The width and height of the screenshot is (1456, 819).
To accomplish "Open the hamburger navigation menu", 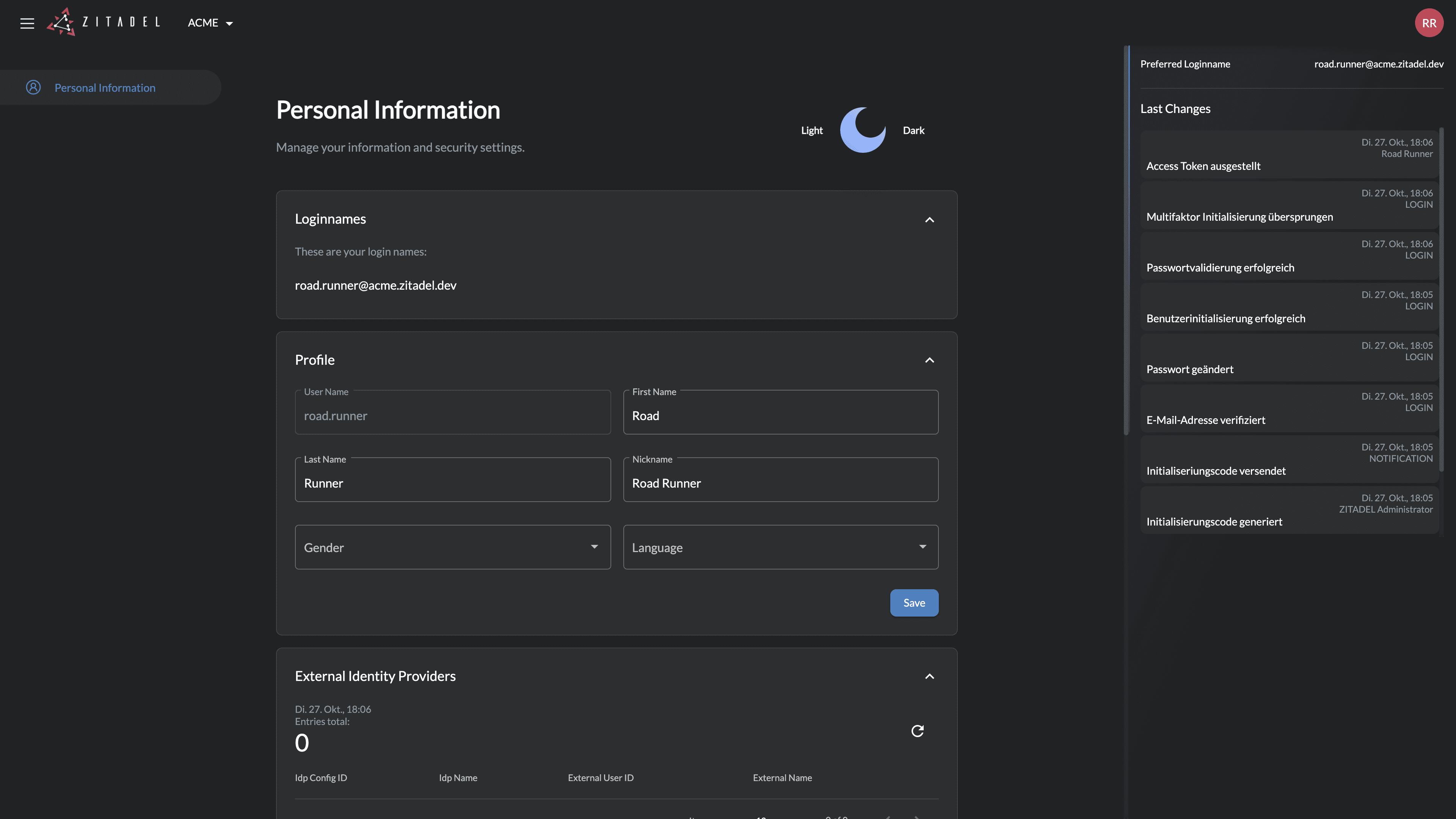I will coord(27,23).
